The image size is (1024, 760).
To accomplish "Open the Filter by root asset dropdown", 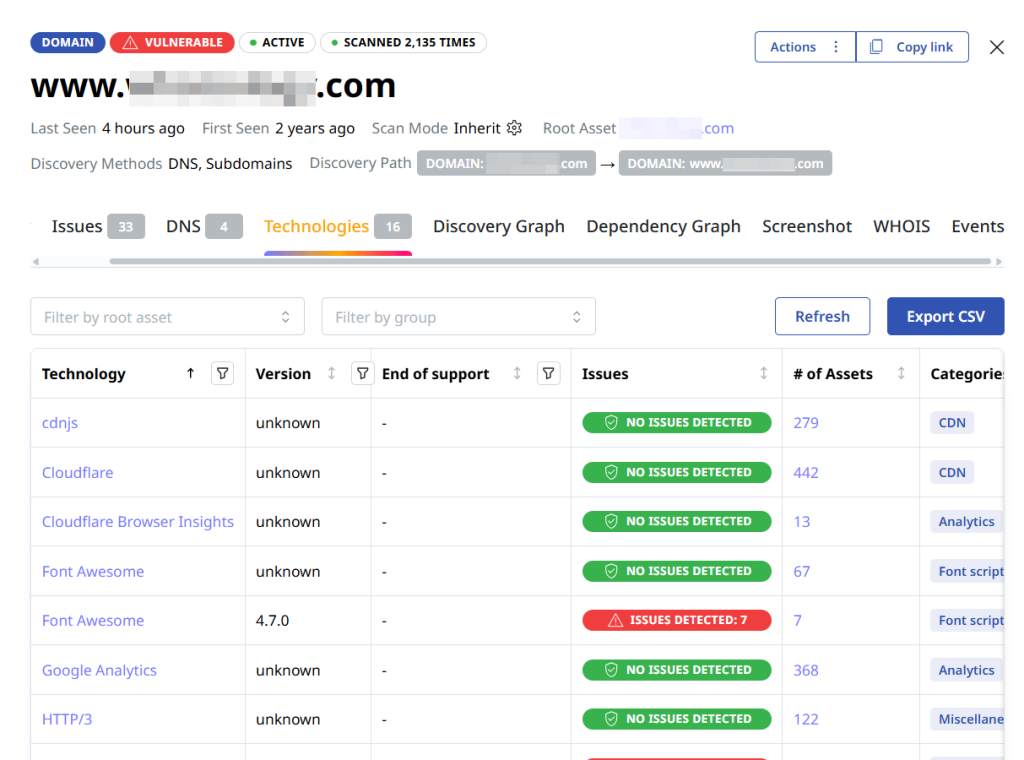I will (167, 317).
